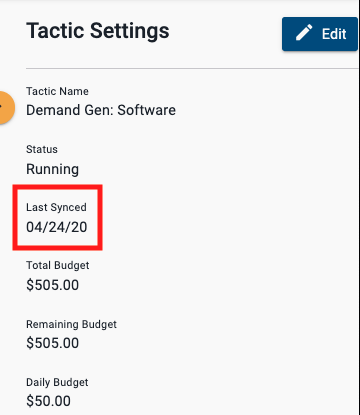The image size is (360, 415).
Task: Select the $505.00 under Total Budget
Action: (53, 285)
